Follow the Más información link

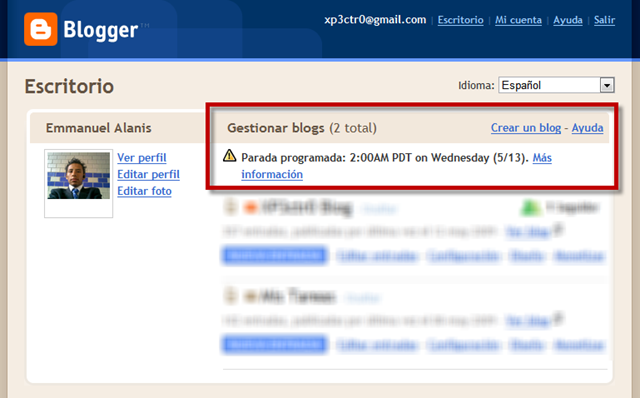[x=396, y=166]
